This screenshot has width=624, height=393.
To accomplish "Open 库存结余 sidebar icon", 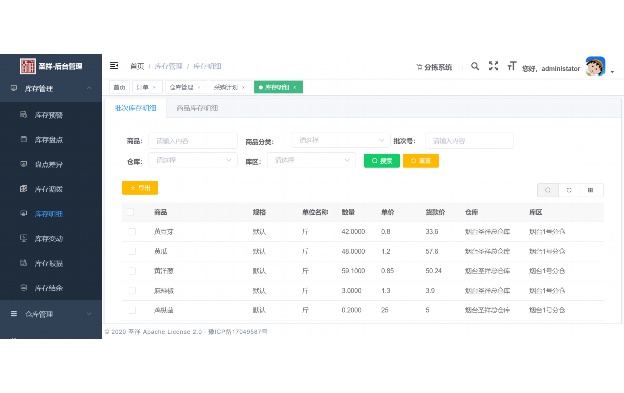I will pos(23,288).
